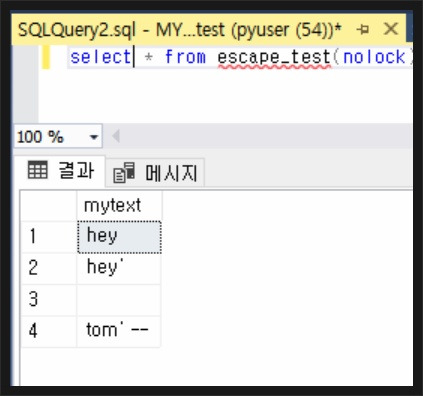Select the cell containing hey in row 1
The width and height of the screenshot is (423, 396).
119,237
